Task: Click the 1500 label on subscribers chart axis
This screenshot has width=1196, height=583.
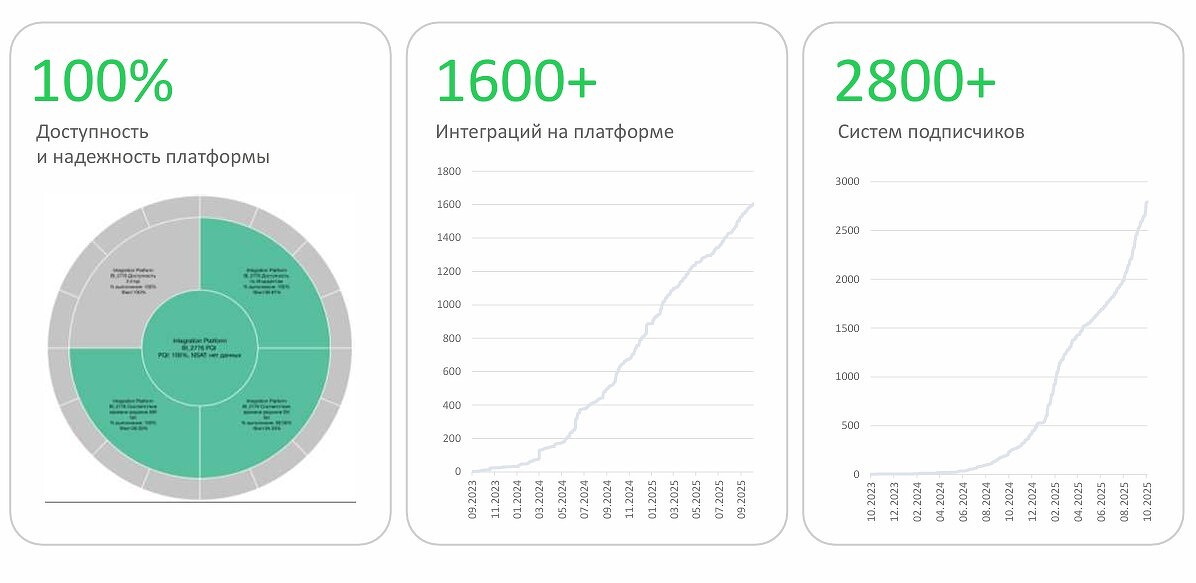Action: point(848,328)
